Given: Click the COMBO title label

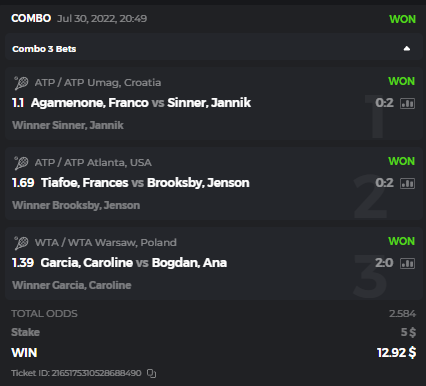Looking at the screenshot, I should pyautogui.click(x=31, y=18).
